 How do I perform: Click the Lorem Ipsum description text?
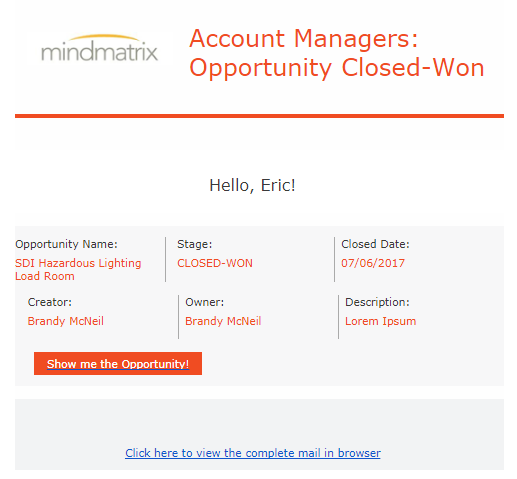point(380,321)
